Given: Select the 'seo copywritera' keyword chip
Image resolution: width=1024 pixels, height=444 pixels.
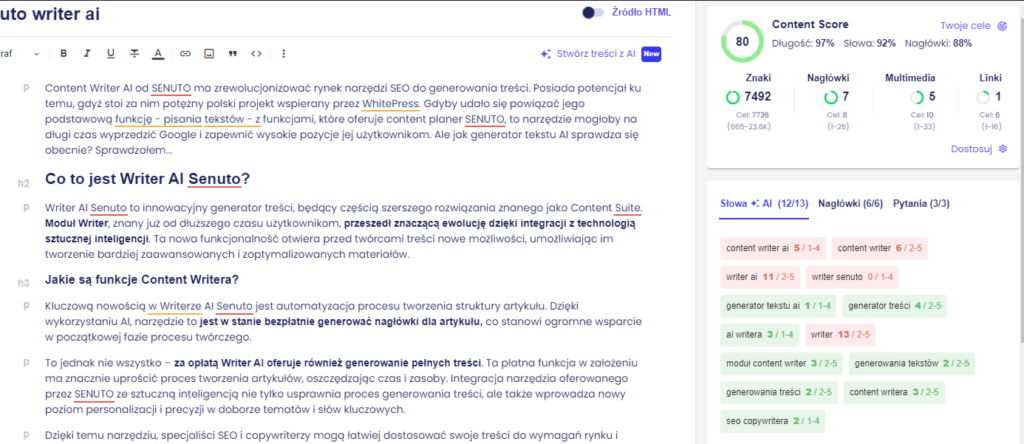Looking at the screenshot, I should tap(773, 421).
